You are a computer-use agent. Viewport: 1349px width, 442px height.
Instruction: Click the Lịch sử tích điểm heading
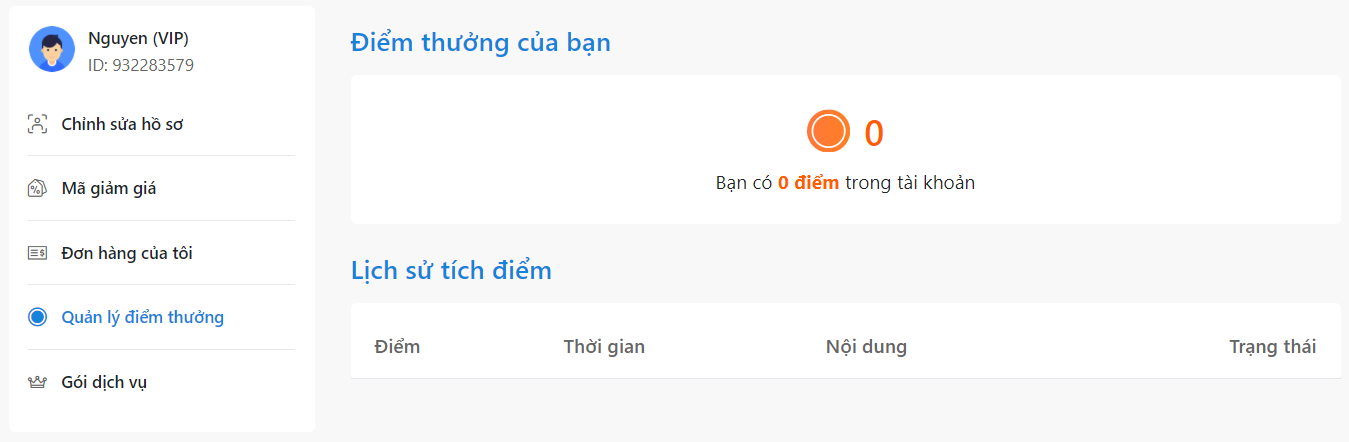coord(451,270)
